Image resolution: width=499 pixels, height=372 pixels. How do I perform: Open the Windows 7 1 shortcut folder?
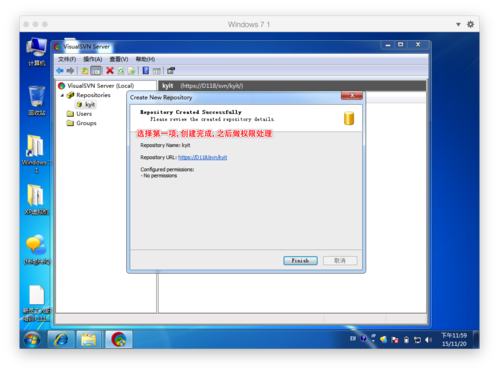(x=35, y=154)
